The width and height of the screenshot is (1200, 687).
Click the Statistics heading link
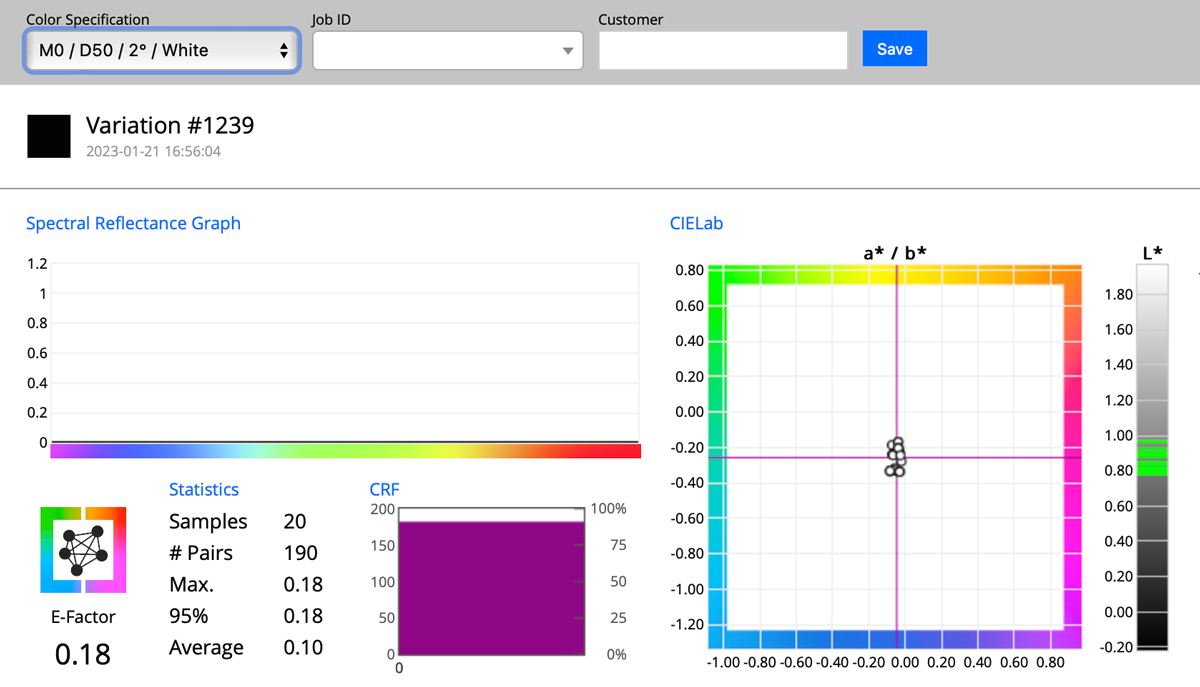coord(204,489)
